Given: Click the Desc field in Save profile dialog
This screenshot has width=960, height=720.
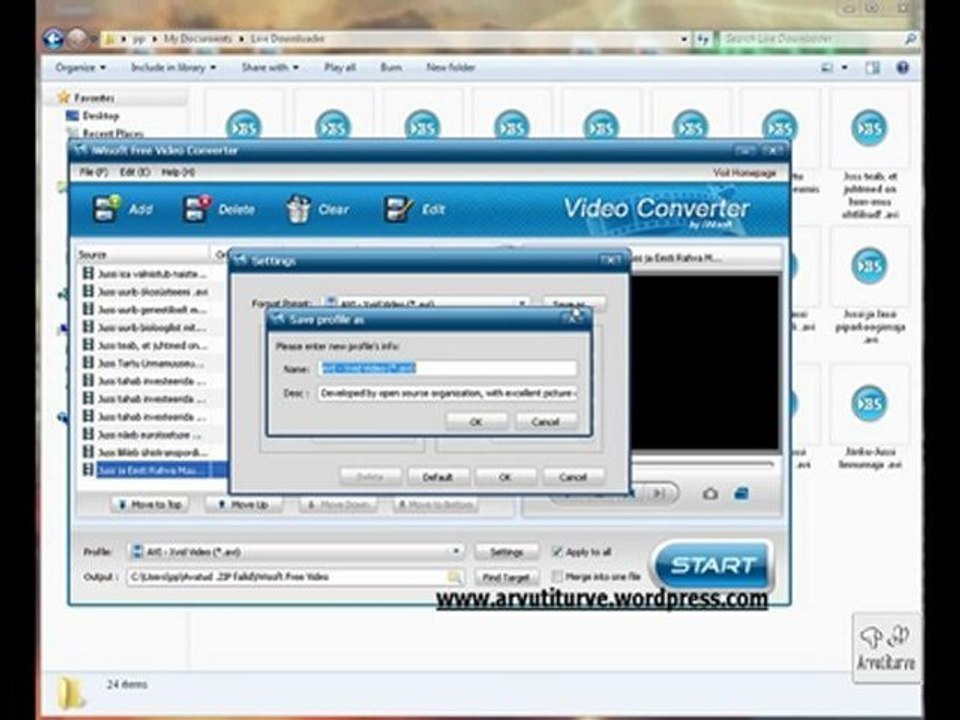Looking at the screenshot, I should pos(449,393).
